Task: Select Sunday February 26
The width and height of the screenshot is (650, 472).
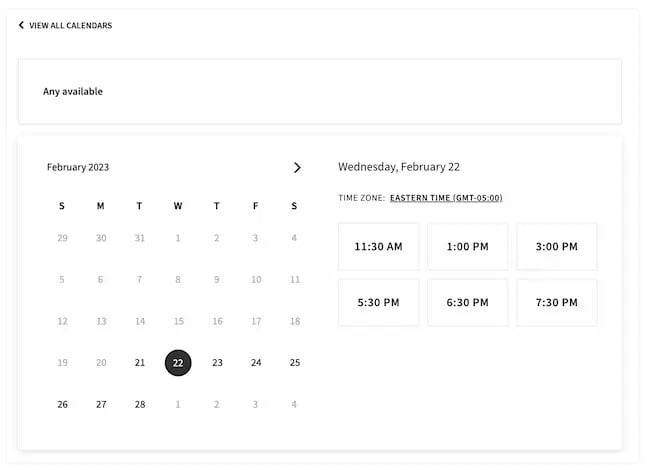Action: point(62,405)
